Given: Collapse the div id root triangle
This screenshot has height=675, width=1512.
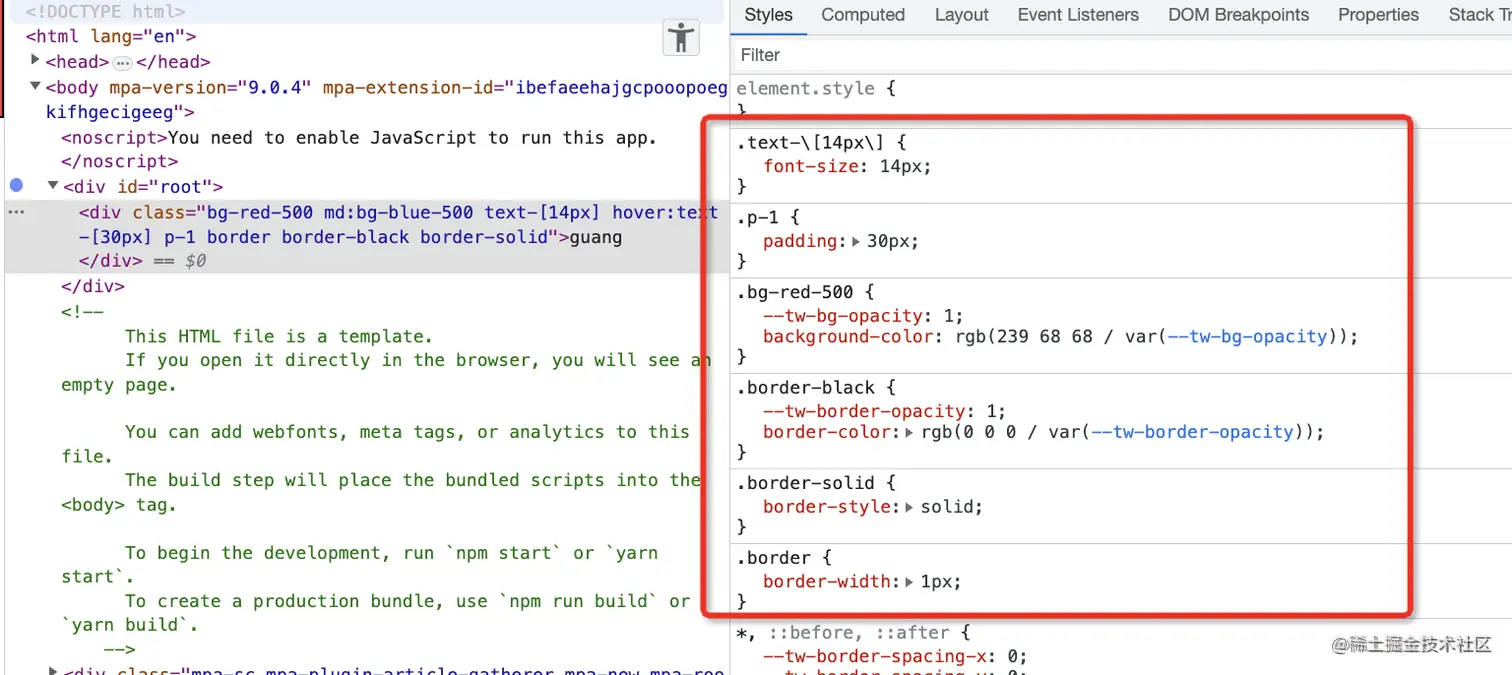Looking at the screenshot, I should coord(53,186).
